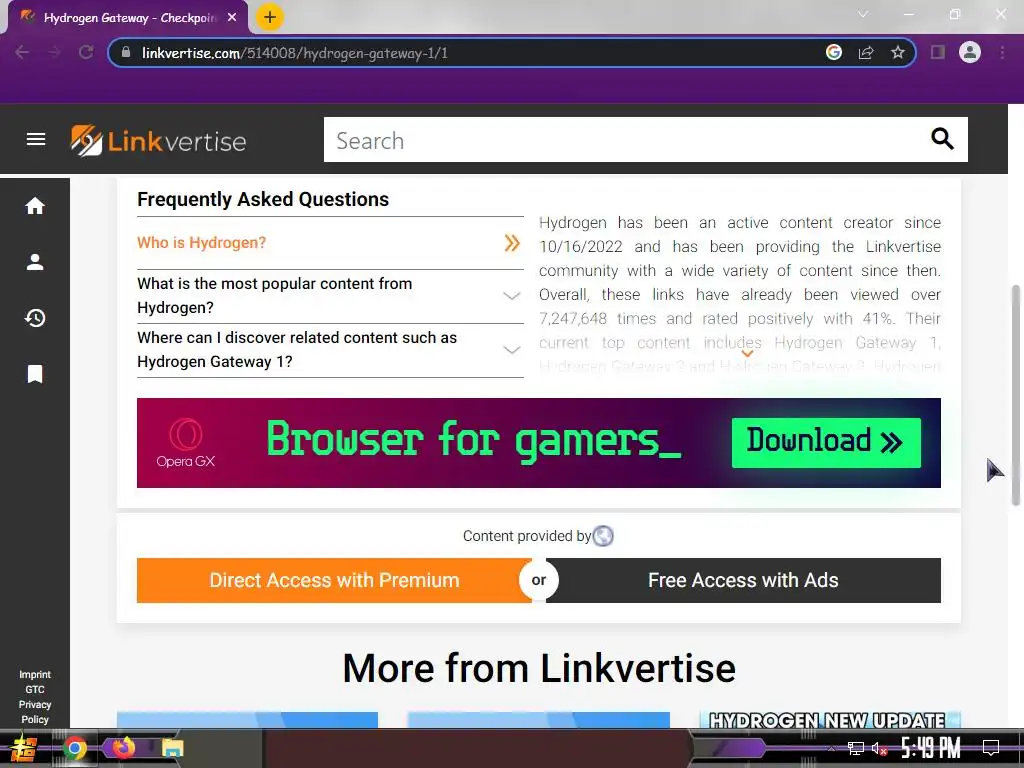Viewport: 1024px width, 768px height.
Task: Bookmark this page with the star
Action: coord(898,52)
